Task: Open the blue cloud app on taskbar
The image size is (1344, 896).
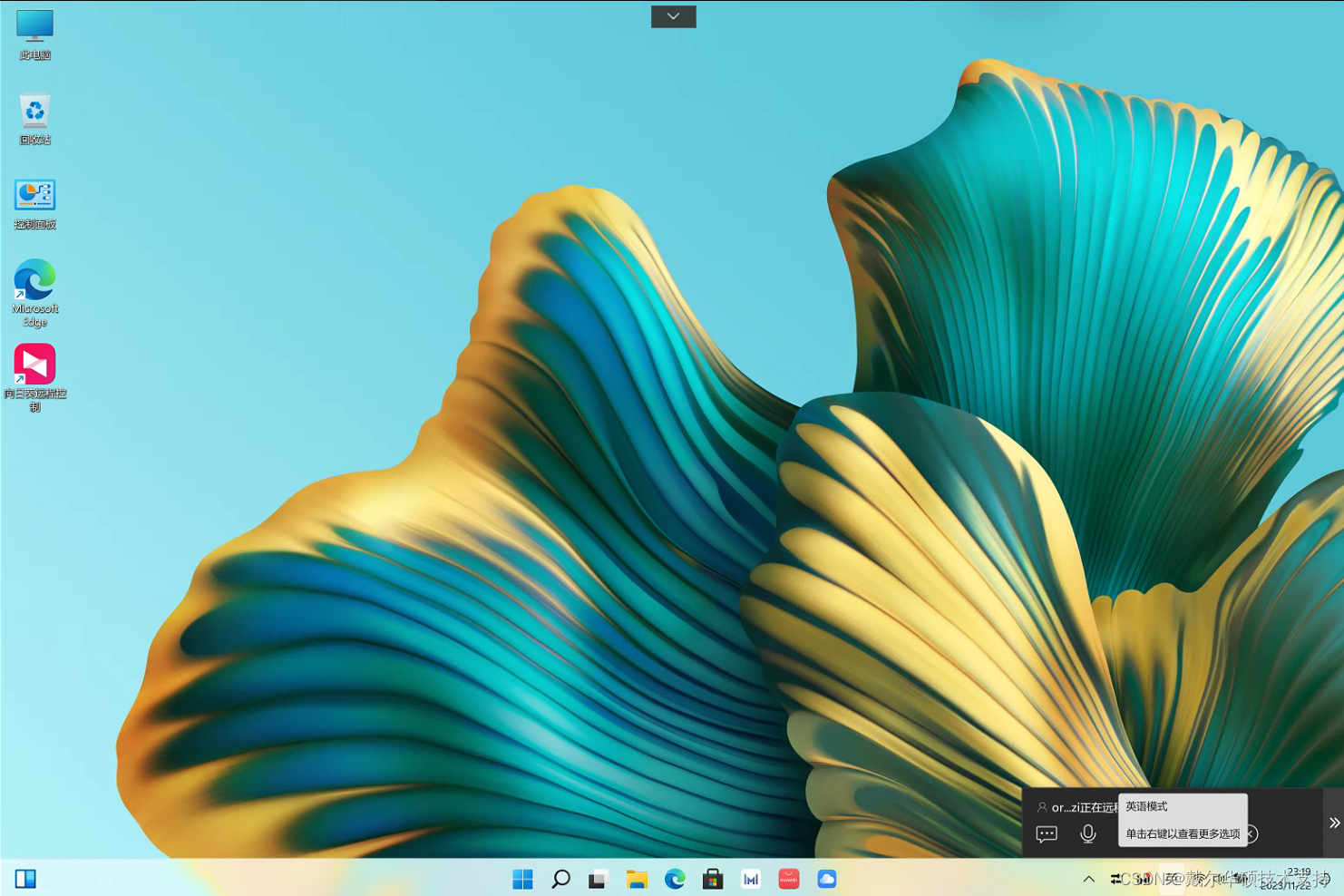Action: point(827,879)
